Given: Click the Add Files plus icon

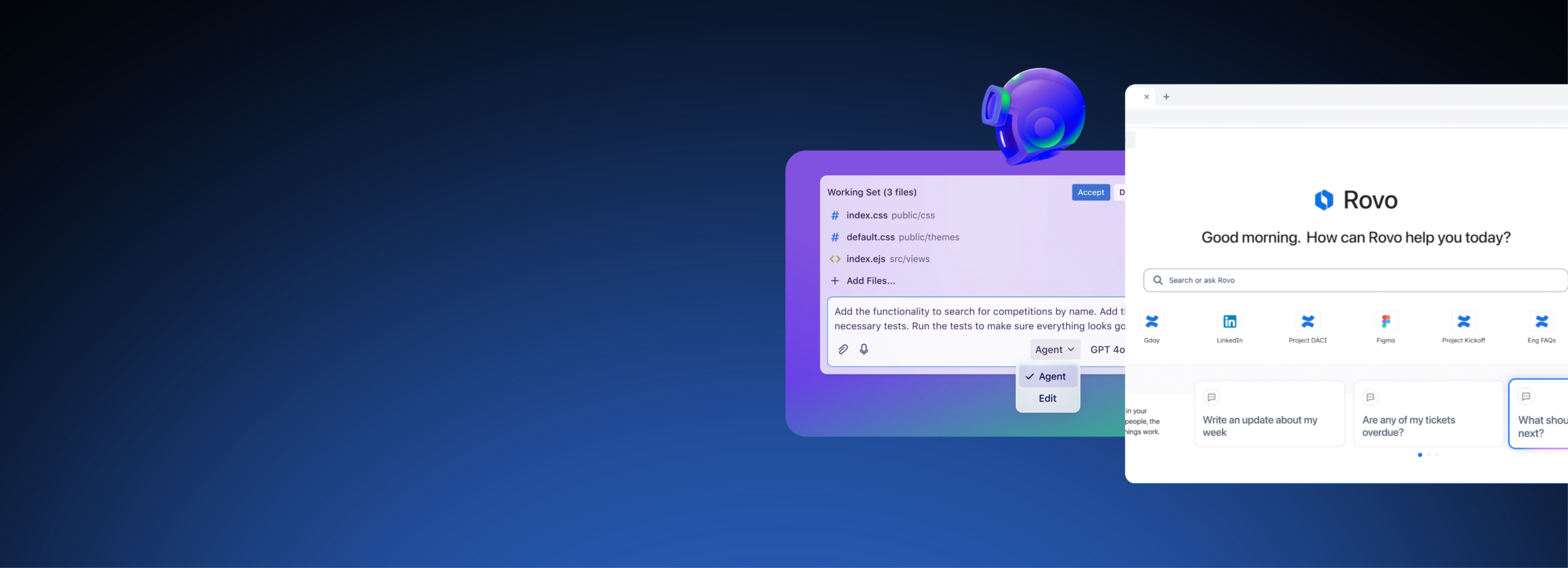Looking at the screenshot, I should tap(834, 281).
